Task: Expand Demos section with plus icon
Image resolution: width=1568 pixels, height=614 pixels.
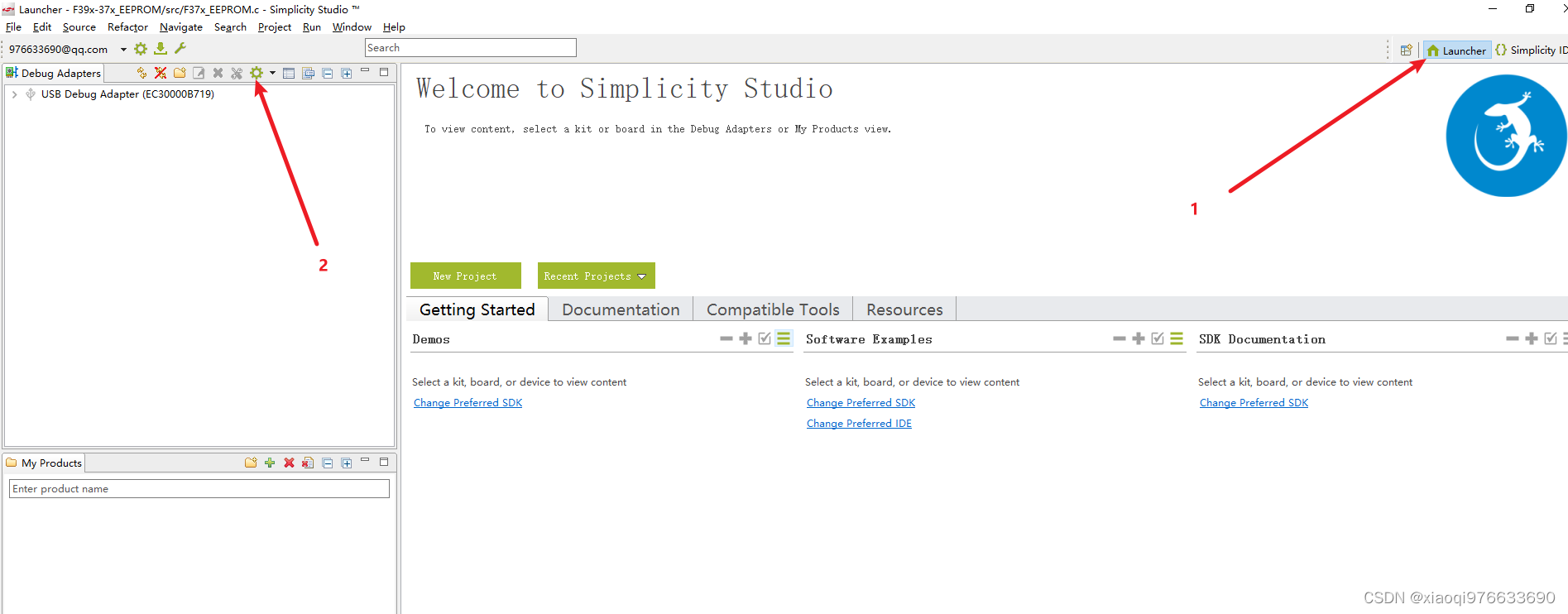Action: tap(746, 338)
